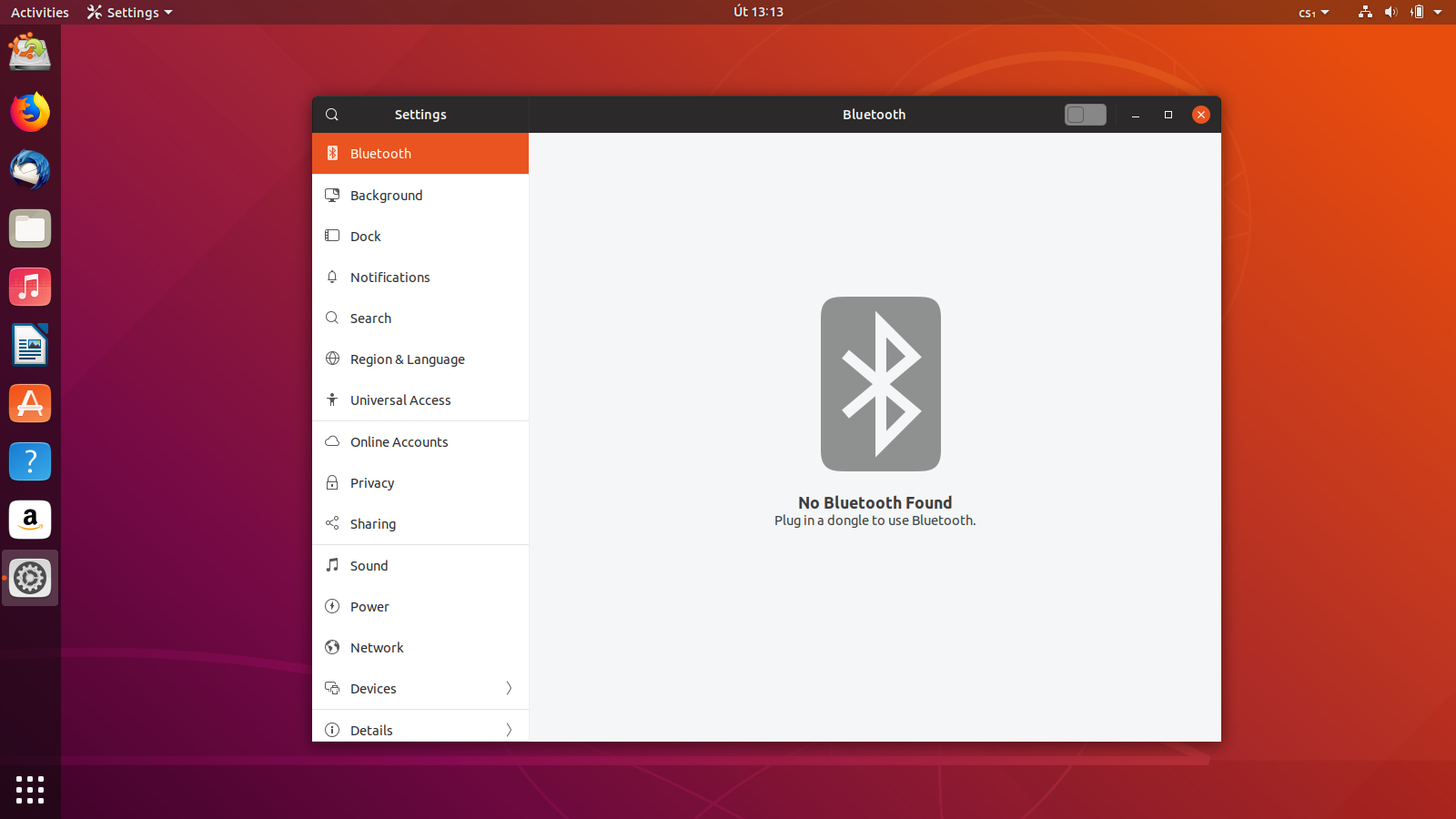The height and width of the screenshot is (819, 1456).
Task: Open the system status menu
Action: tap(1401, 12)
